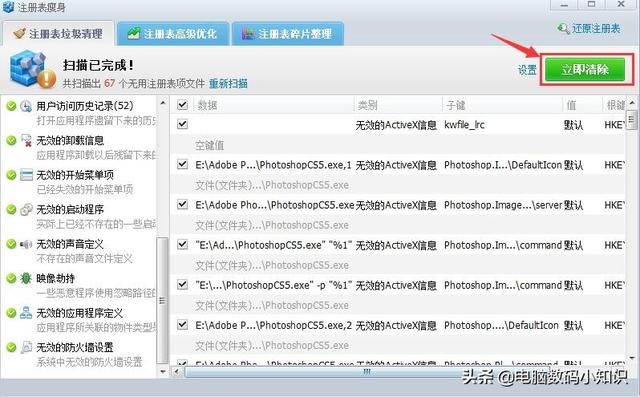Click green check beside 用户访问历史记录
640x397 pixels.
tap(11, 106)
